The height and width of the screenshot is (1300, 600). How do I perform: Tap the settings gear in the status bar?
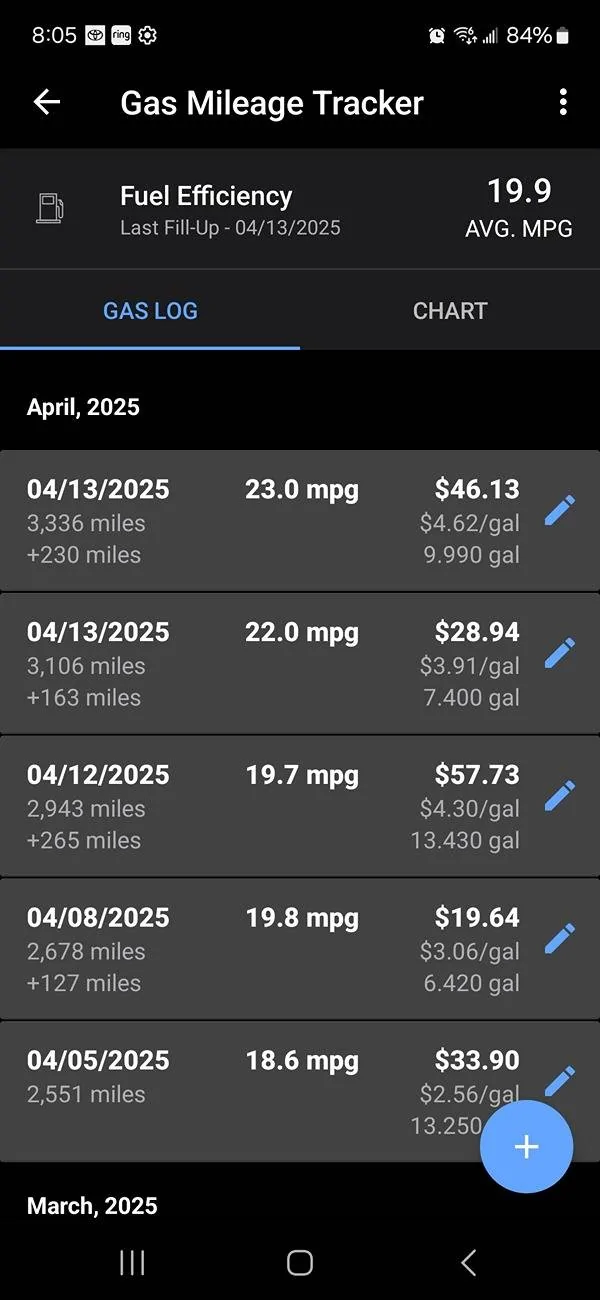[x=147, y=36]
